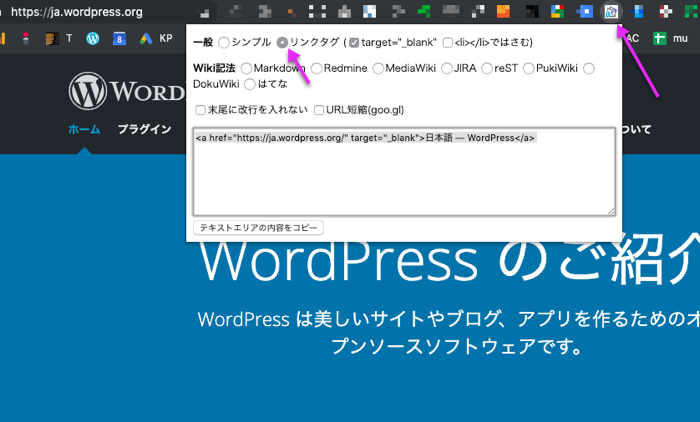Enable URL短縮(goo.gl) checkbox

coord(319,110)
